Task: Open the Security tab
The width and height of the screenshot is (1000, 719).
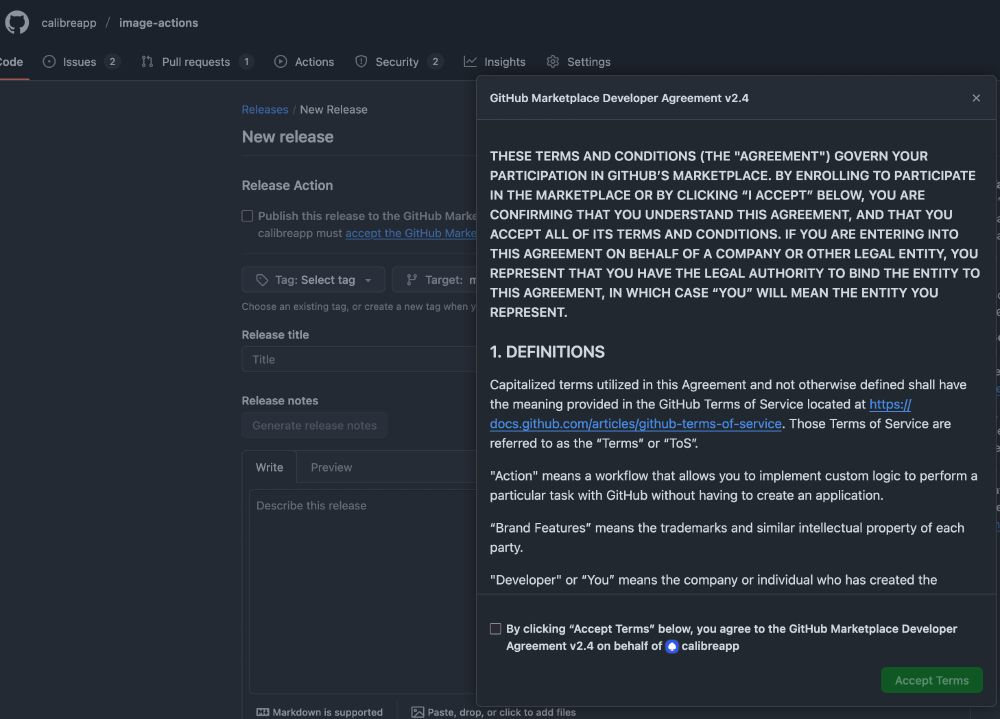Action: pos(399,62)
